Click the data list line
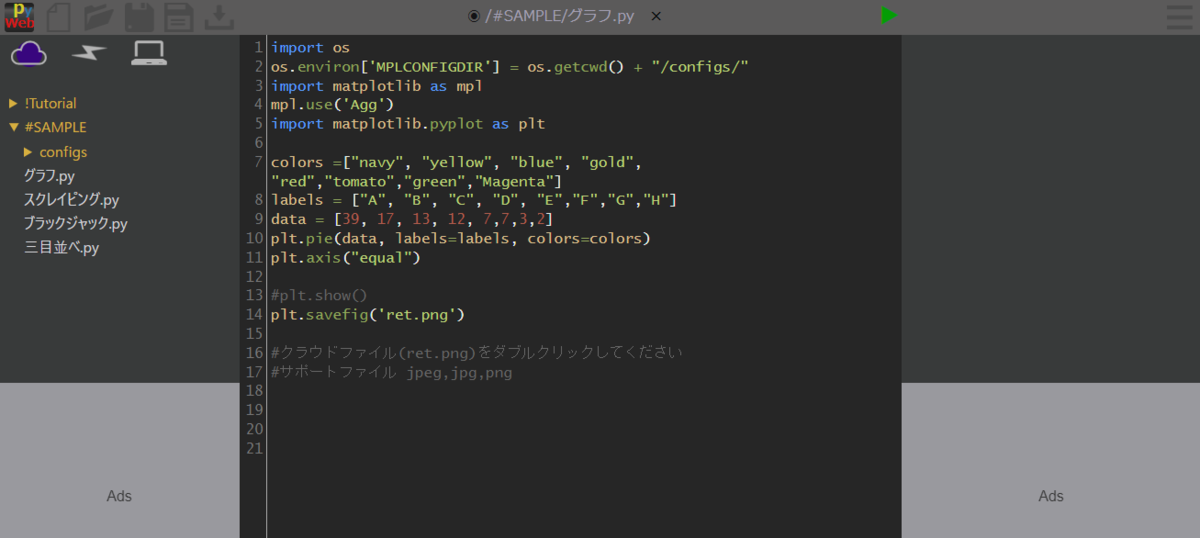Image resolution: width=1200 pixels, height=538 pixels. point(411,219)
